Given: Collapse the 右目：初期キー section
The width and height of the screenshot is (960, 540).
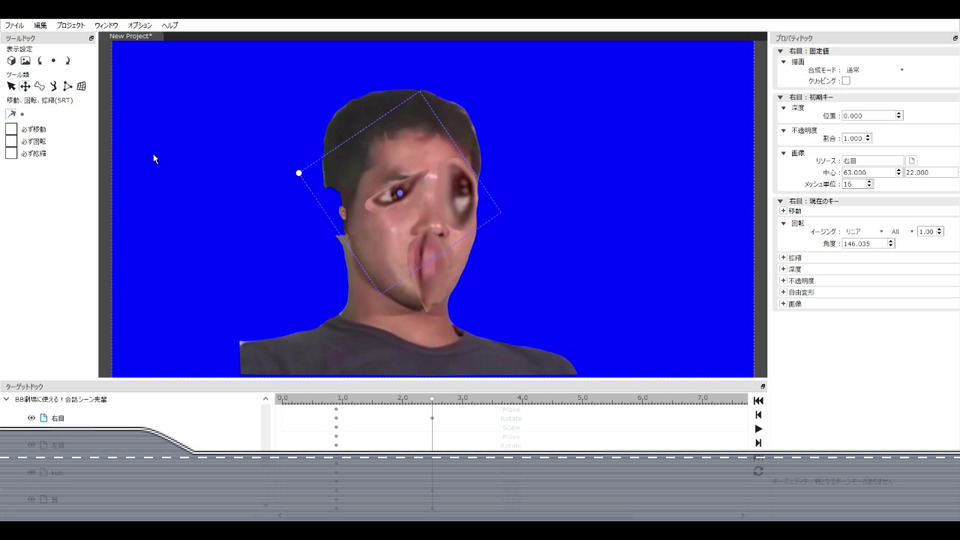Looking at the screenshot, I should (780, 97).
